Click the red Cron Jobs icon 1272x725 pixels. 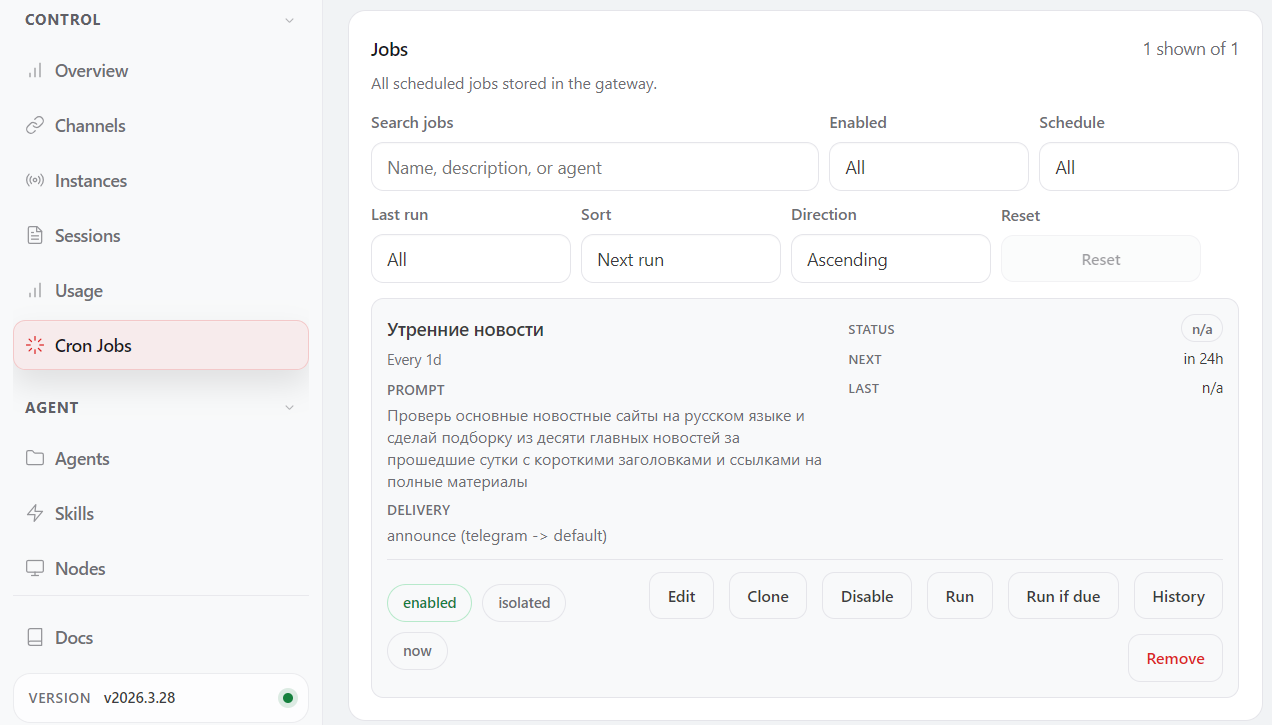click(34, 345)
